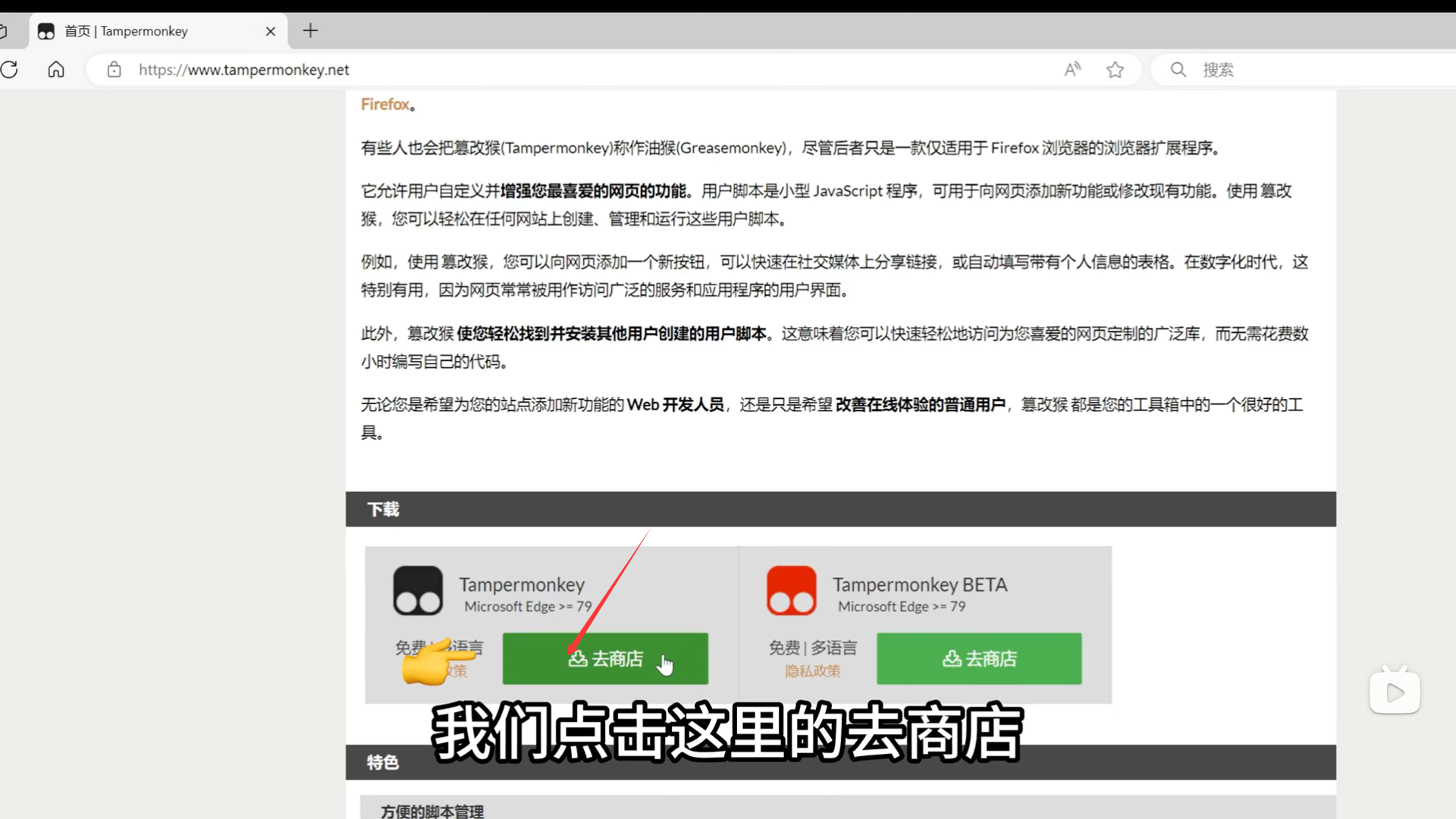Click the 下载 section header

[383, 510]
